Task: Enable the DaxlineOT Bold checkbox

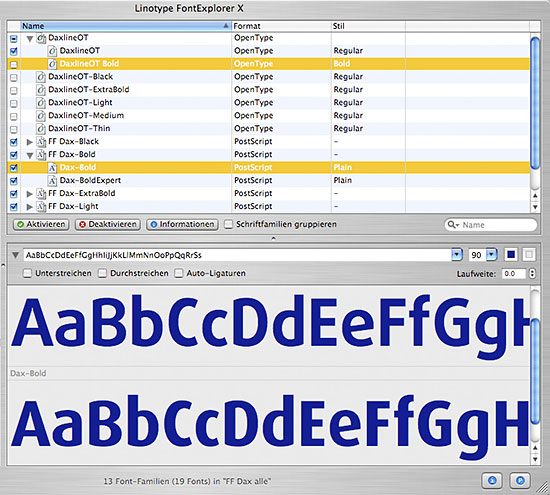Action: click(14, 65)
